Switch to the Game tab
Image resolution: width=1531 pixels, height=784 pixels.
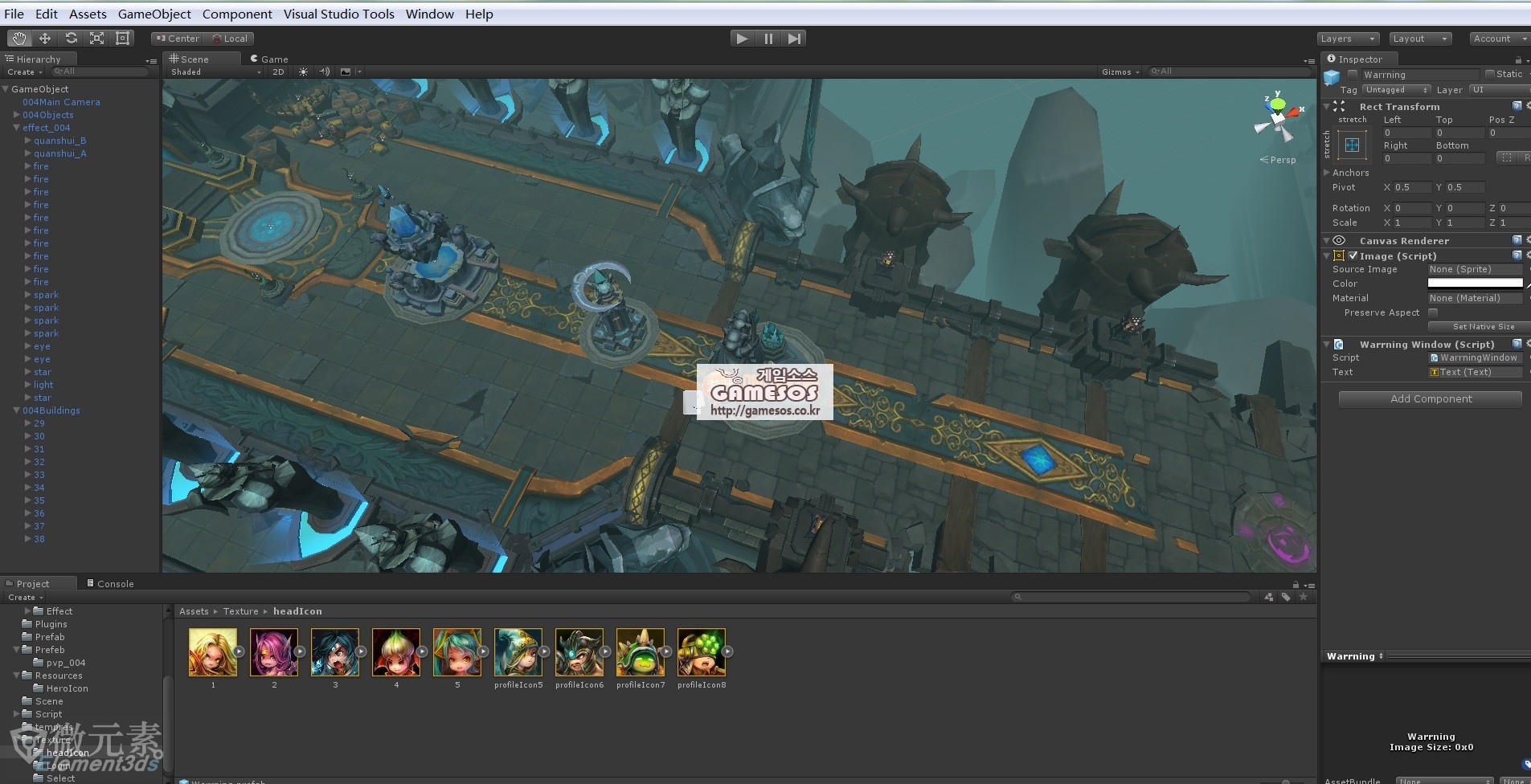pyautogui.click(x=269, y=59)
